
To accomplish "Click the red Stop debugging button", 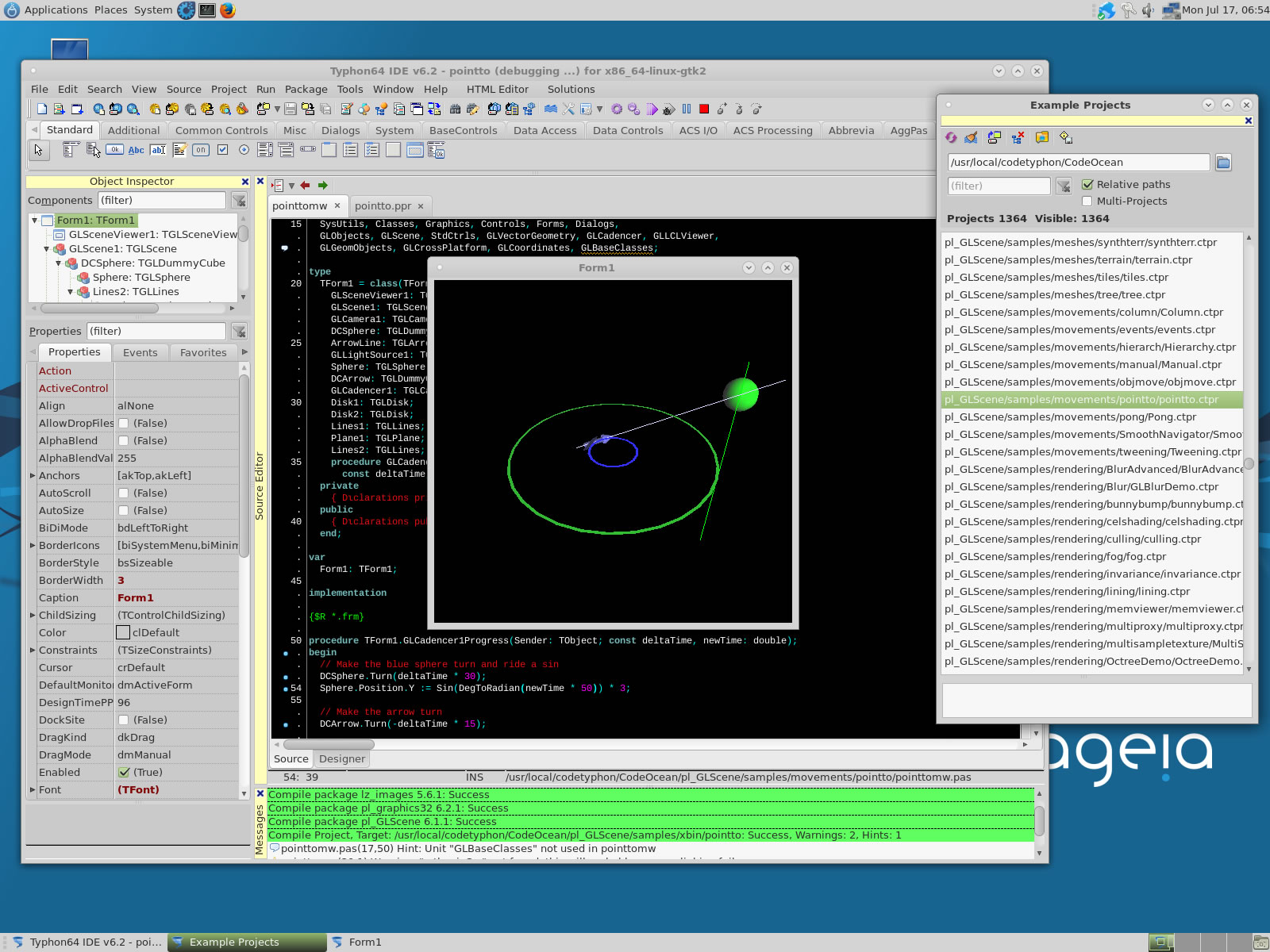I will pos(704,109).
